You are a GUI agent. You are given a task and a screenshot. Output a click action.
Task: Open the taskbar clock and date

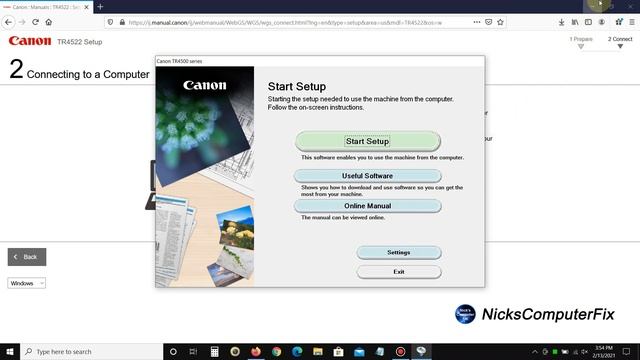(x=604, y=351)
